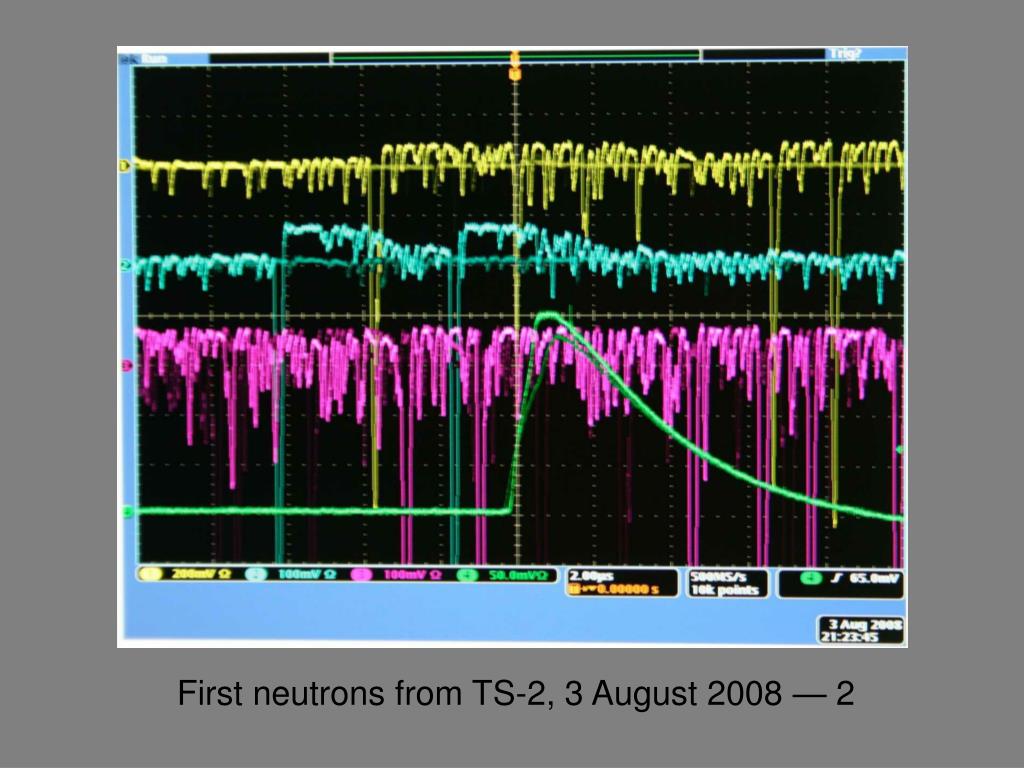The image size is (1024, 768).
Task: Click the cyan channel 2 ground marker
Action: pos(126,265)
